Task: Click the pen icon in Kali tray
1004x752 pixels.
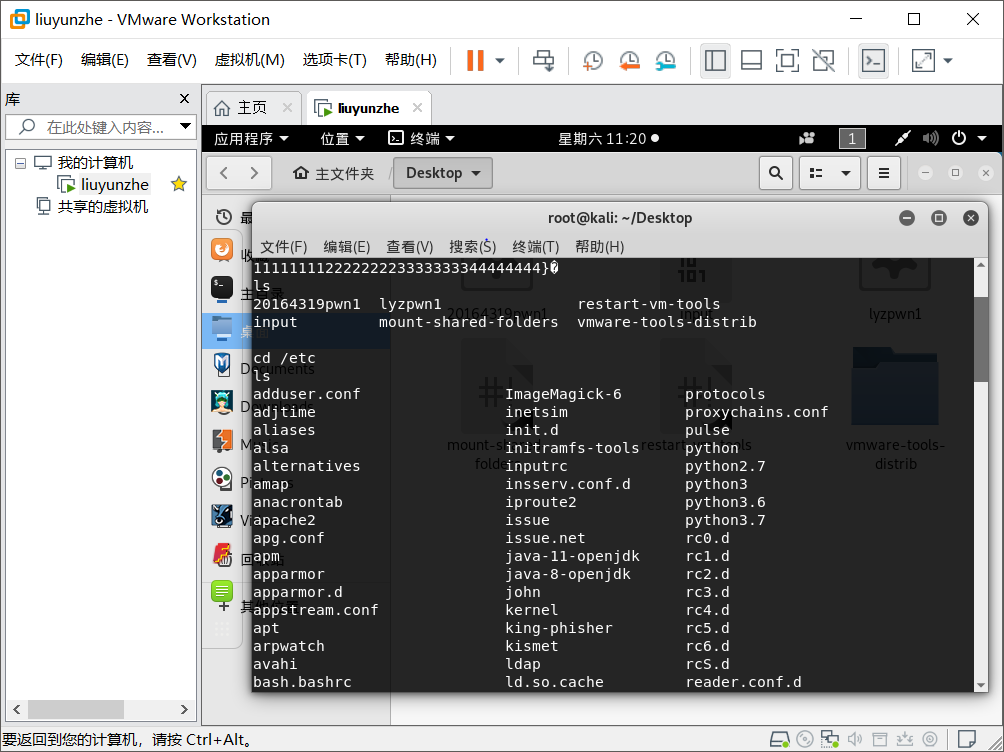Action: pos(902,138)
